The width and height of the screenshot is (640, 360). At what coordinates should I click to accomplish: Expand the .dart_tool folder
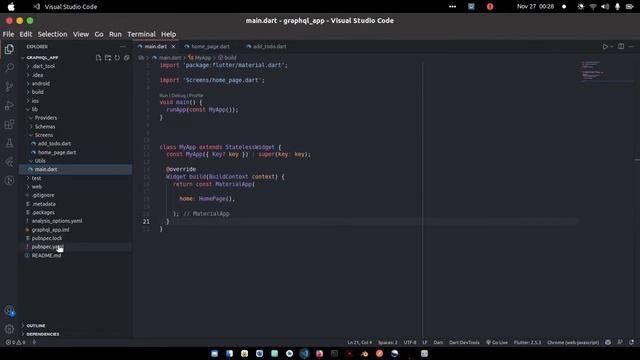click(x=43, y=66)
